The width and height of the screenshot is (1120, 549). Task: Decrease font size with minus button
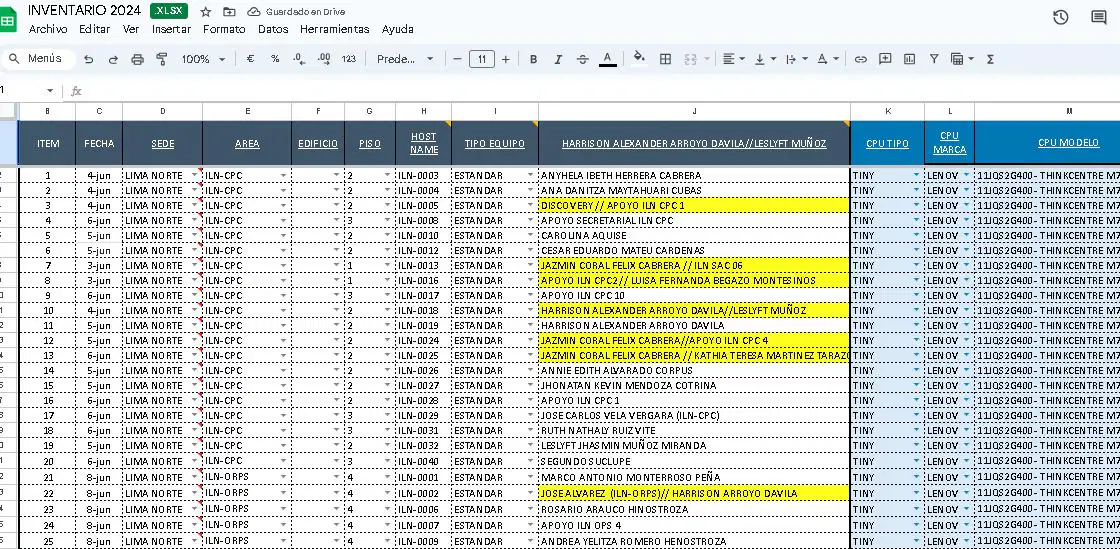[x=457, y=59]
